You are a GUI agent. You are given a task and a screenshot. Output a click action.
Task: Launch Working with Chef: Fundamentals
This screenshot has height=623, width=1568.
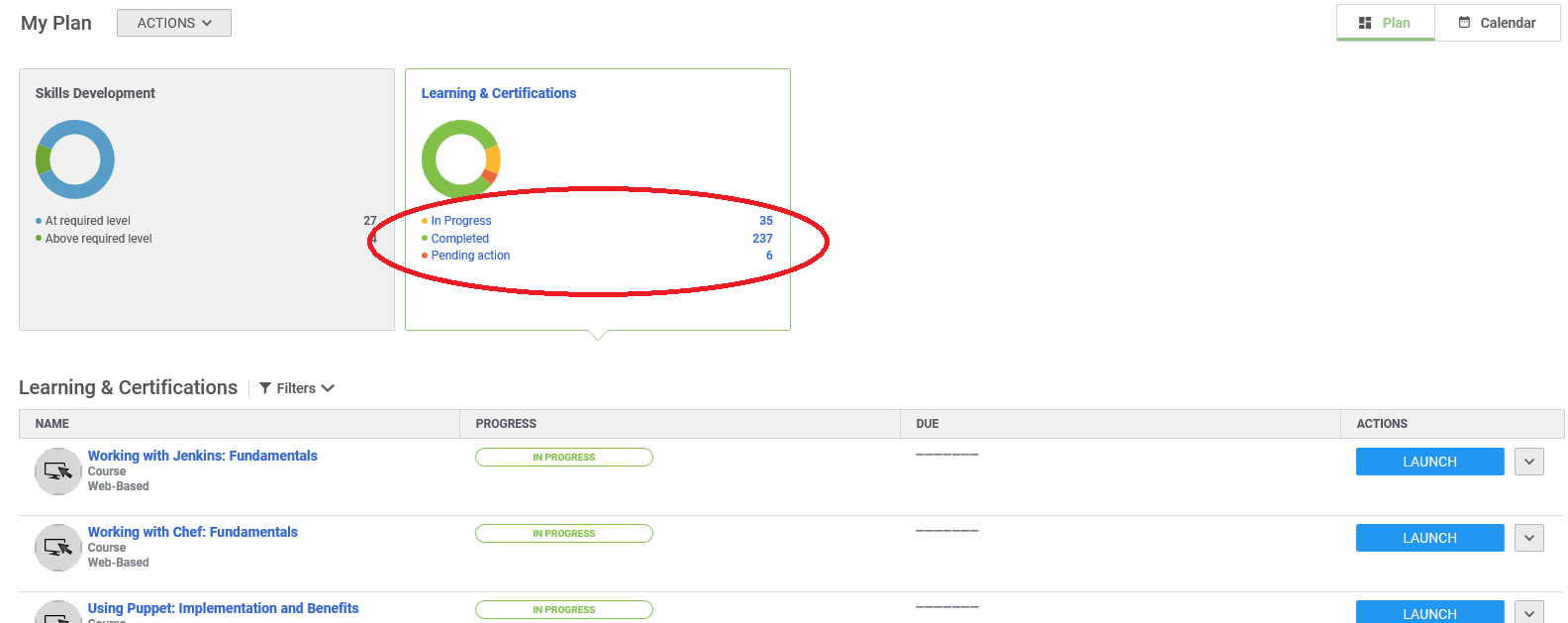pos(1429,538)
